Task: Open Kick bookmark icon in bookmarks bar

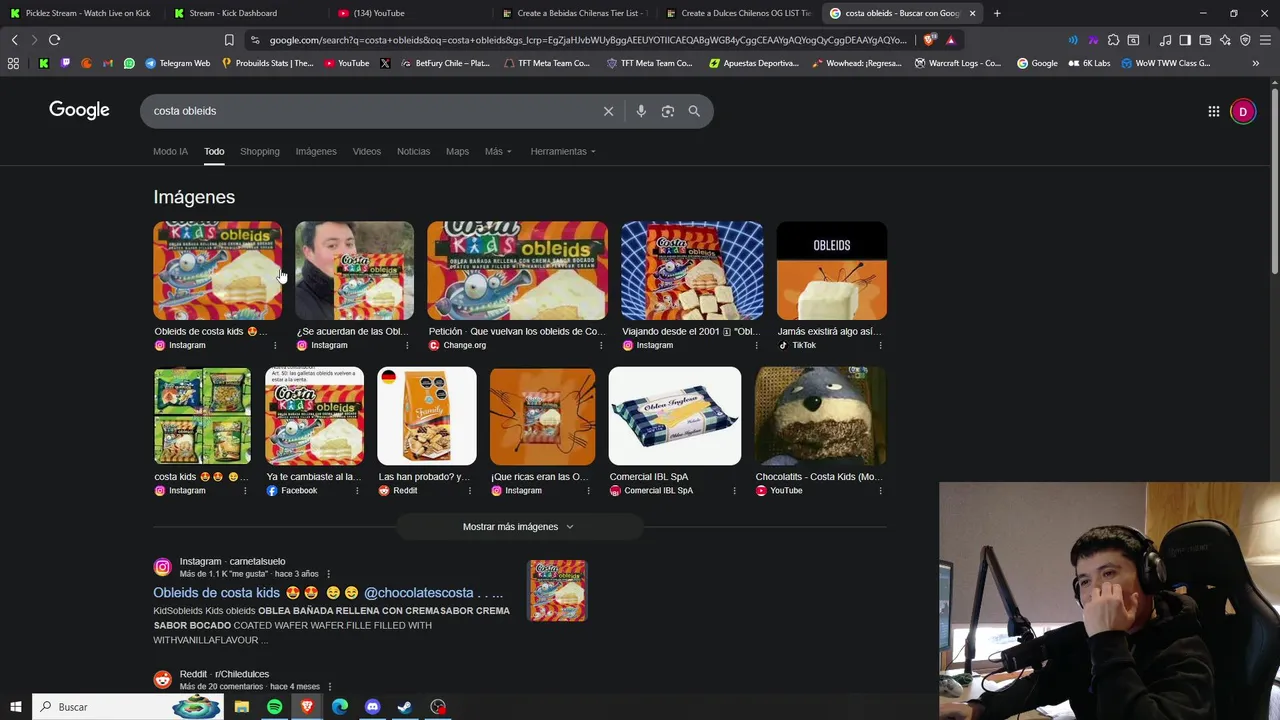Action: click(44, 63)
